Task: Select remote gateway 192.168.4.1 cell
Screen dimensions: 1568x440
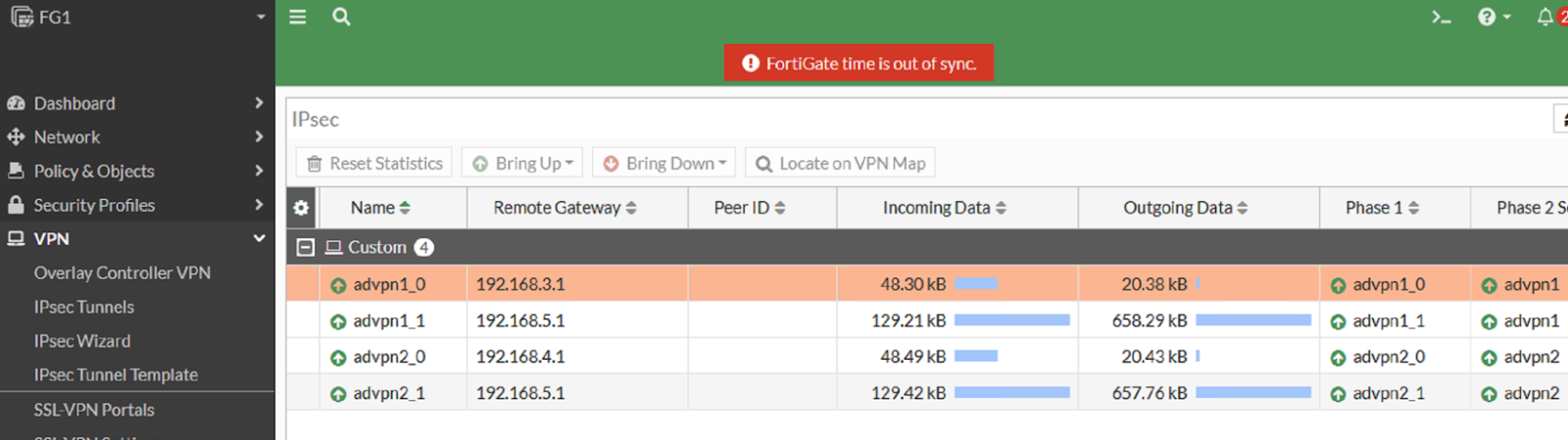Action: point(577,357)
